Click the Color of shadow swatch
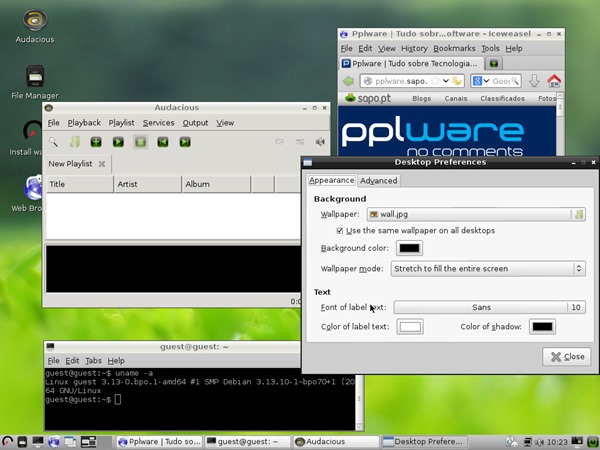This screenshot has width=600, height=450. [543, 327]
